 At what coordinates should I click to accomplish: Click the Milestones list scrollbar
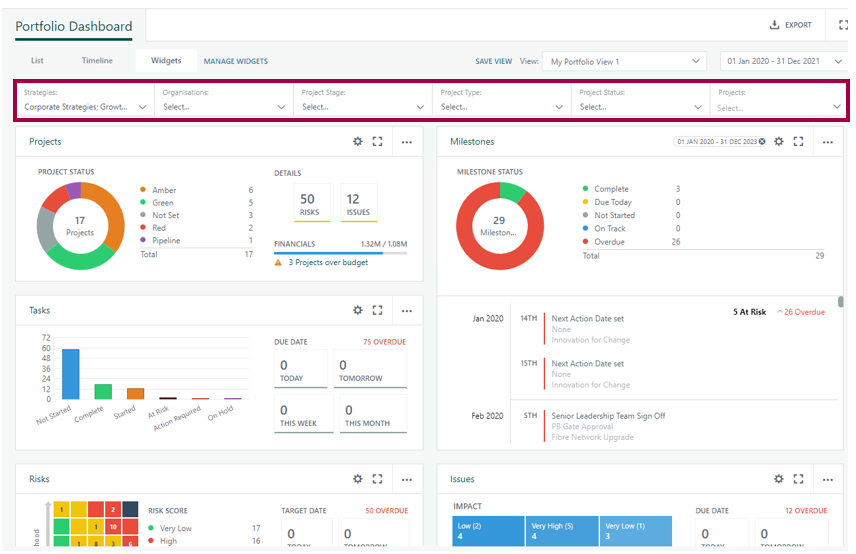(x=841, y=301)
